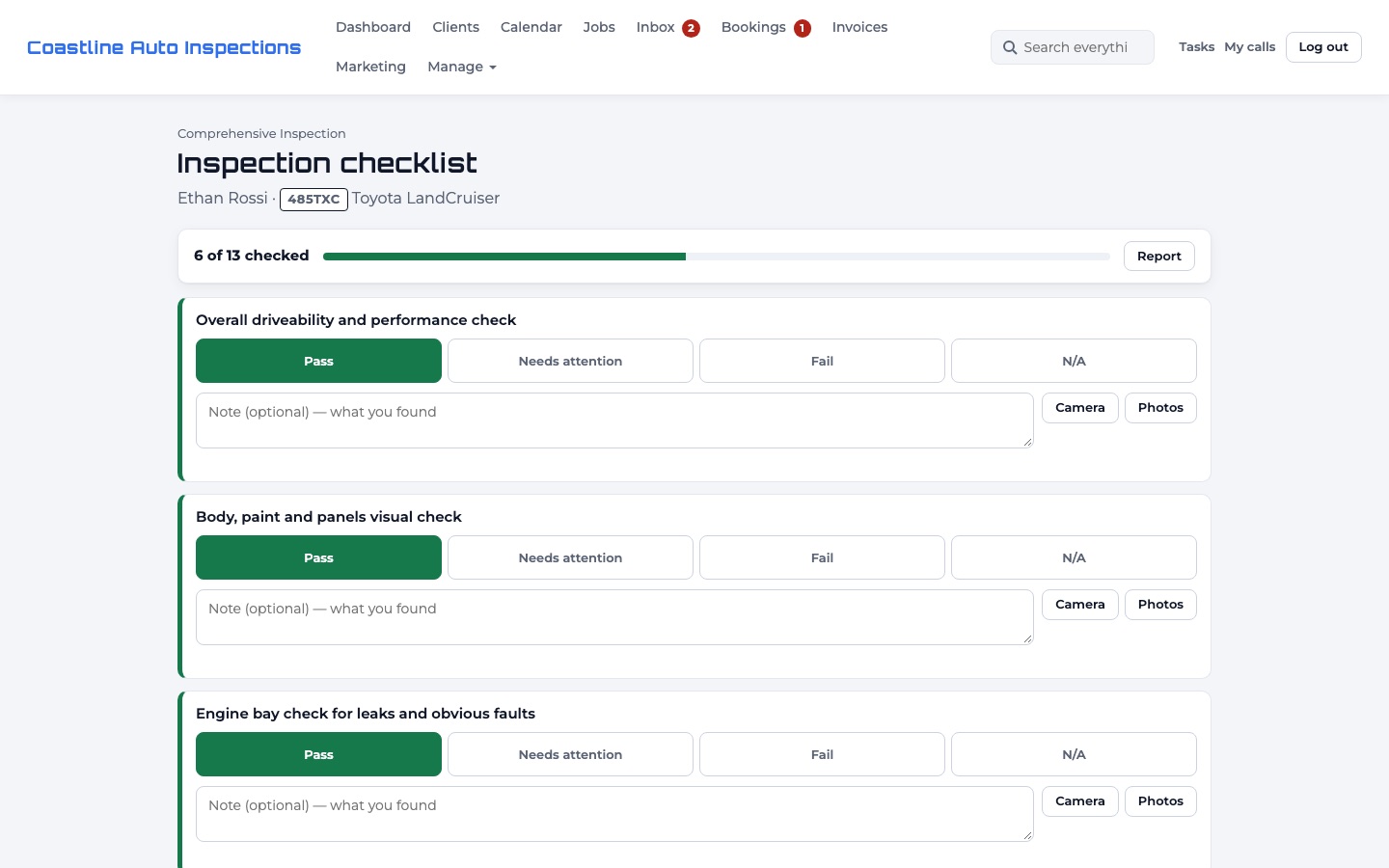This screenshot has height=868, width=1389.
Task: Open the Marketing section
Action: click(x=370, y=67)
